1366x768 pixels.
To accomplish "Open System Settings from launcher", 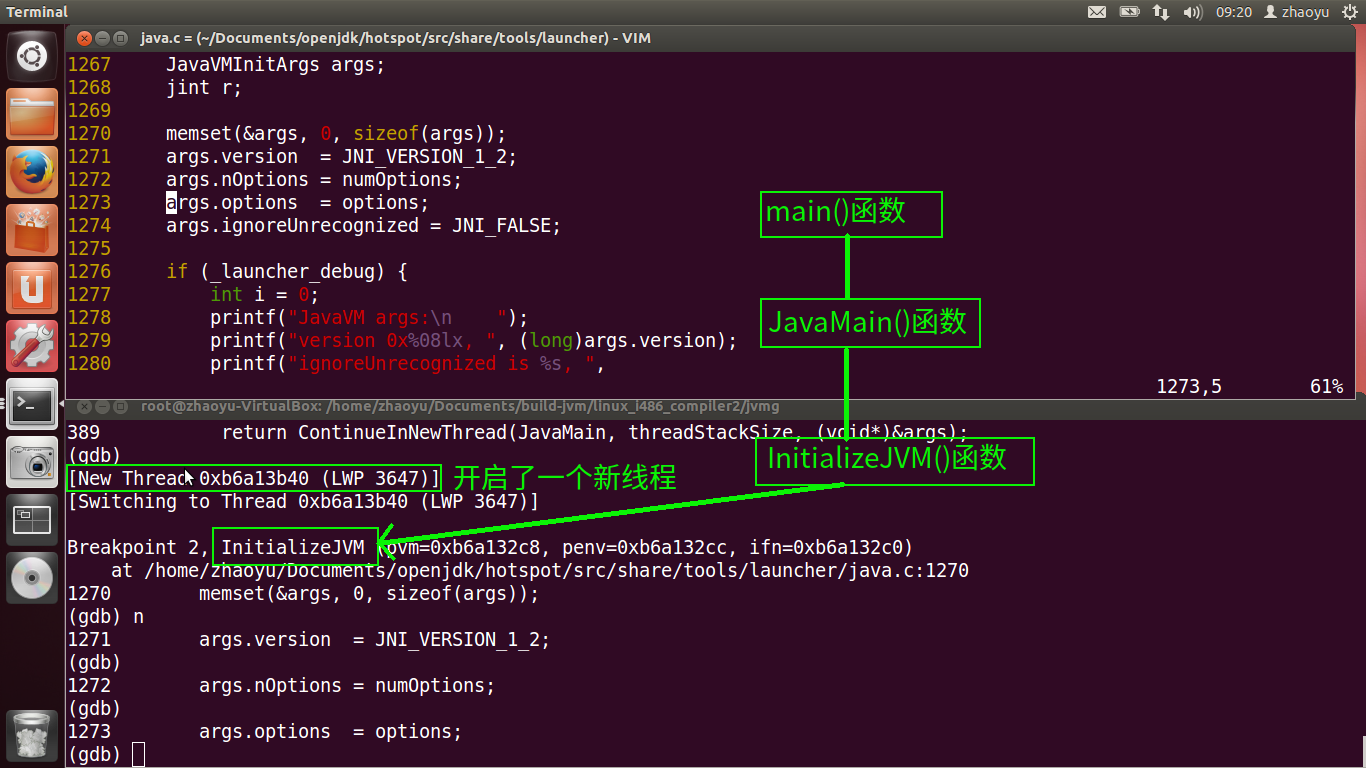I will pyautogui.click(x=32, y=346).
